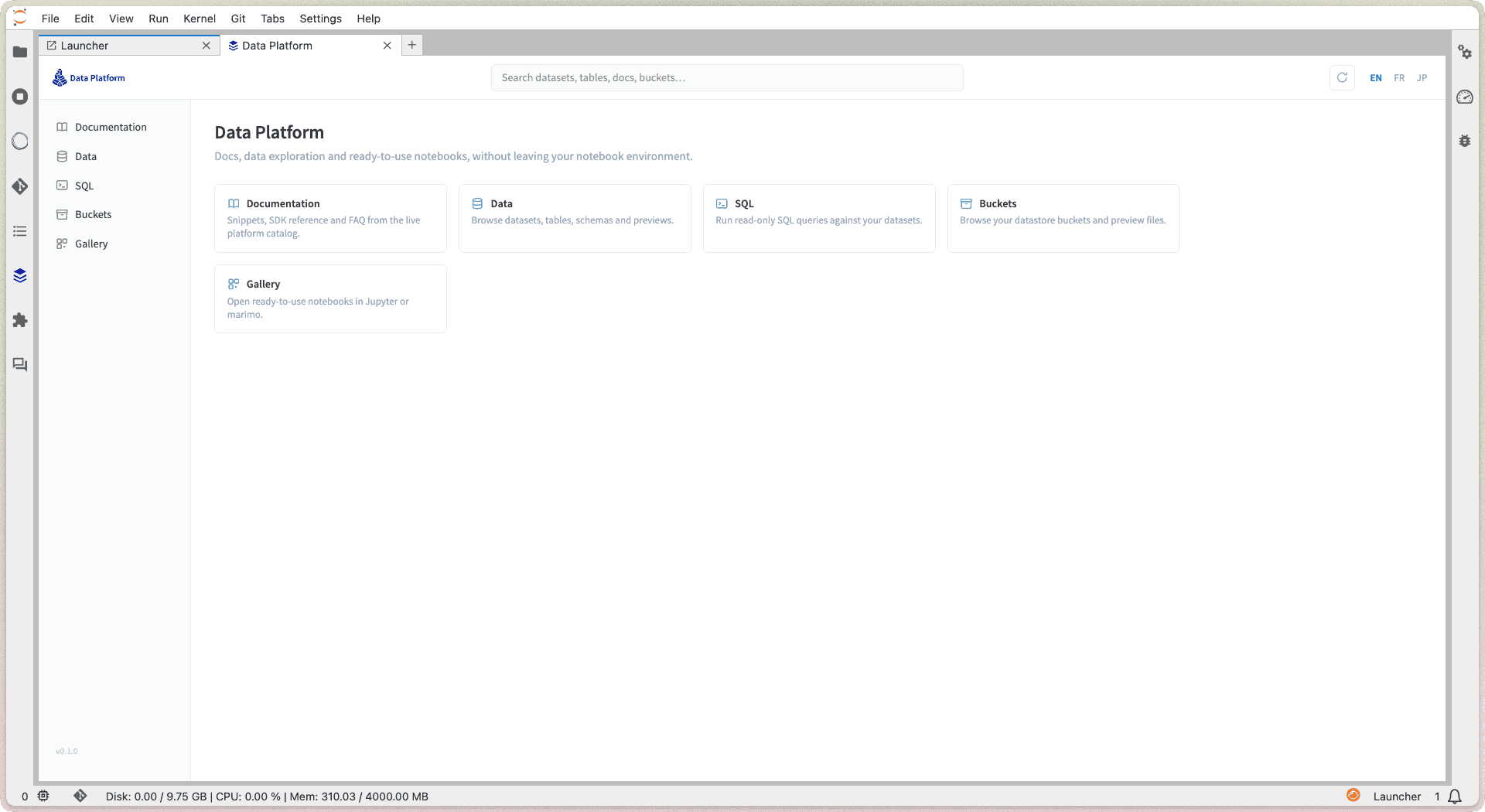Open the Extension Manager puzzle icon
Image resolution: width=1485 pixels, height=812 pixels.
click(x=20, y=320)
